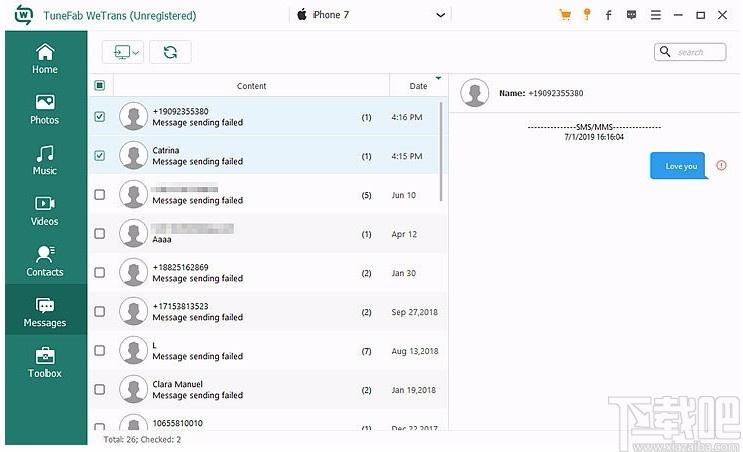Select the Catrina conversation name
Image resolution: width=743 pixels, height=452 pixels.
165,150
